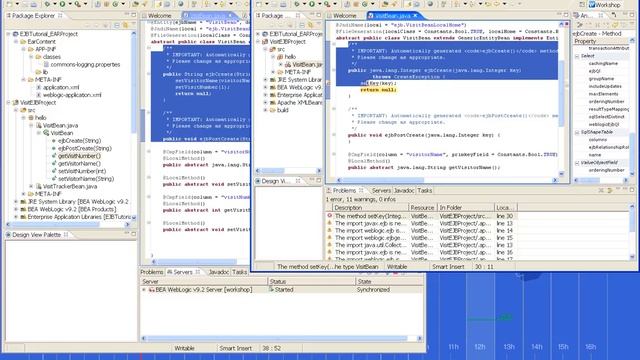Click the Property column header in the properties panel
This screenshot has height=360, width=640.
[x=601, y=41]
